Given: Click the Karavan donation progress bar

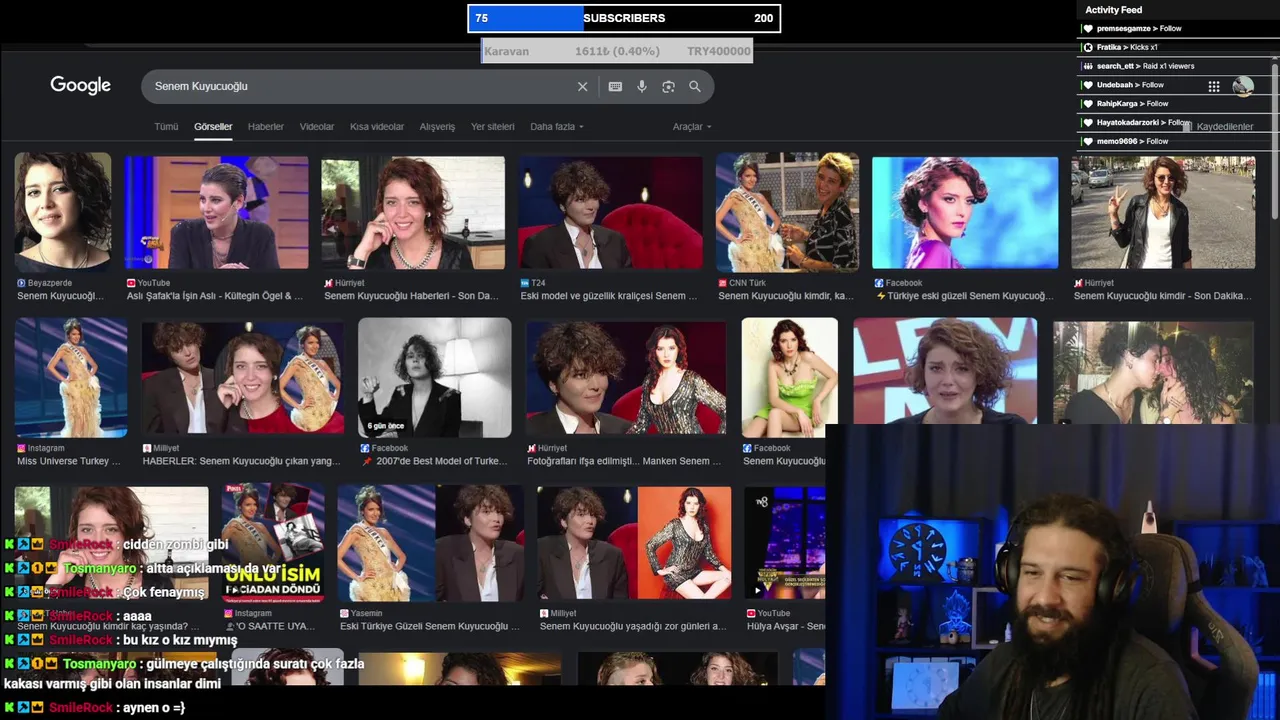Looking at the screenshot, I should click(x=617, y=51).
